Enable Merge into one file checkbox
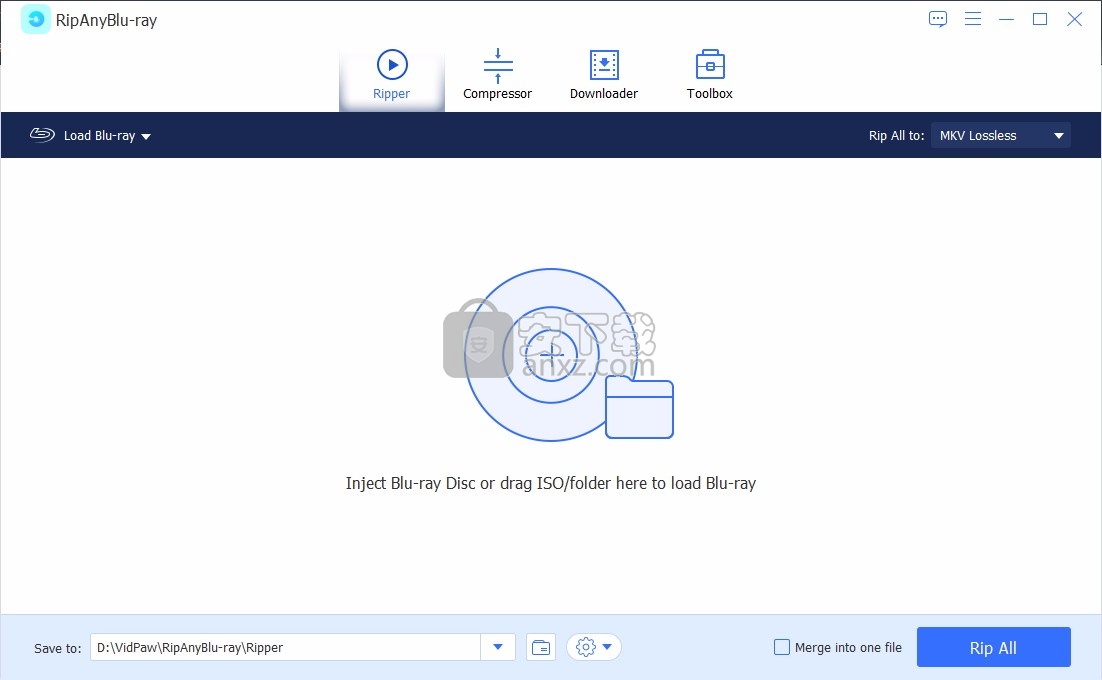 coord(782,647)
